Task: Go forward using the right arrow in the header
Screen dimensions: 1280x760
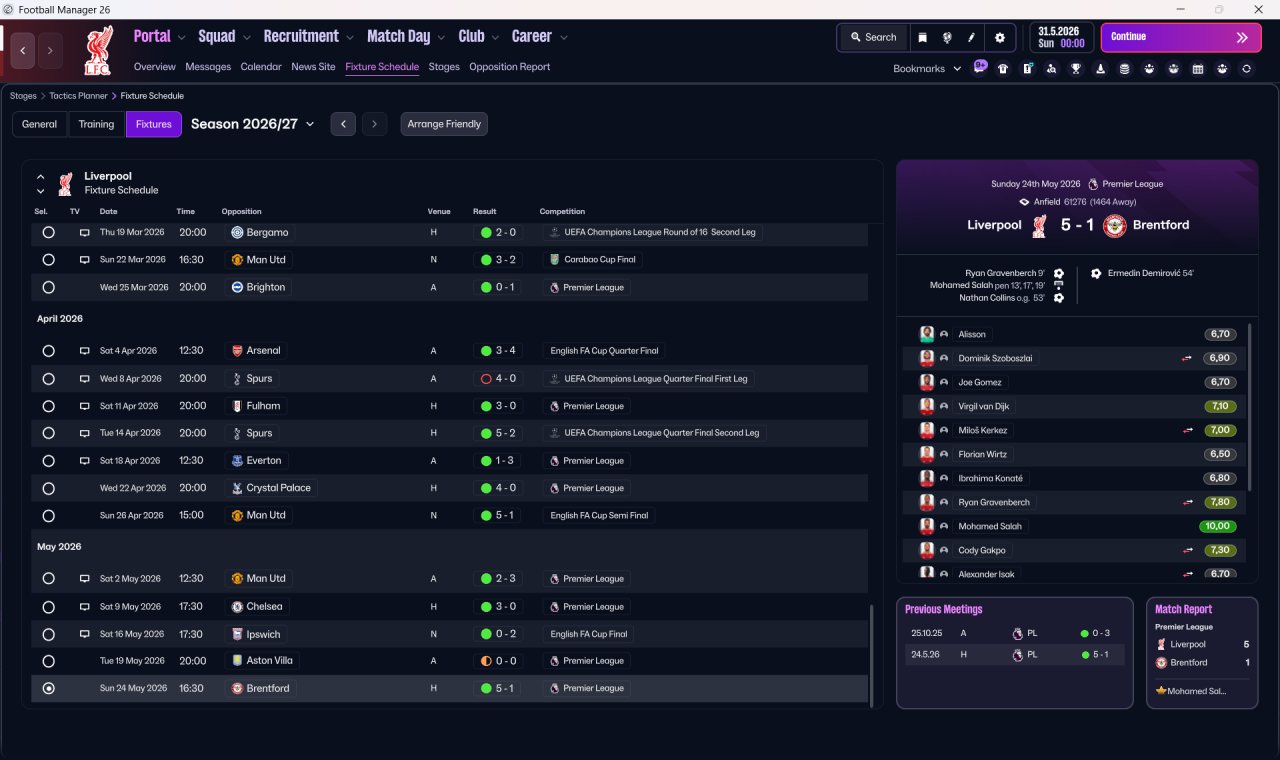Action: [x=50, y=50]
